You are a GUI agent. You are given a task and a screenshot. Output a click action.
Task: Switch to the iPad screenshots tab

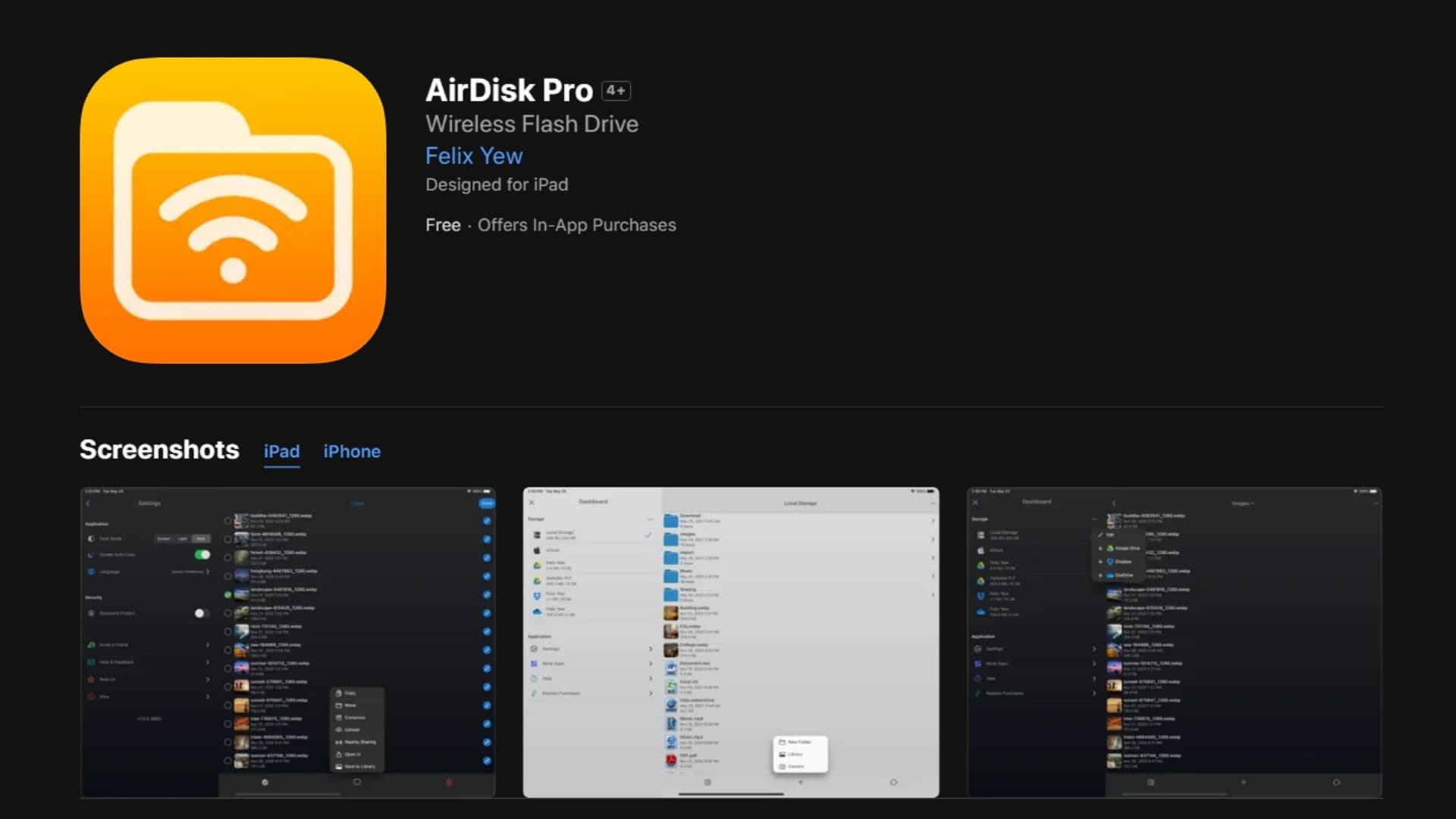coord(281,451)
